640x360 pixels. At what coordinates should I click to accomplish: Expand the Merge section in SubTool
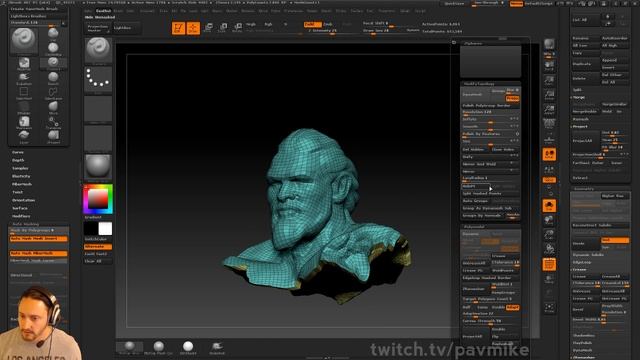click(579, 97)
